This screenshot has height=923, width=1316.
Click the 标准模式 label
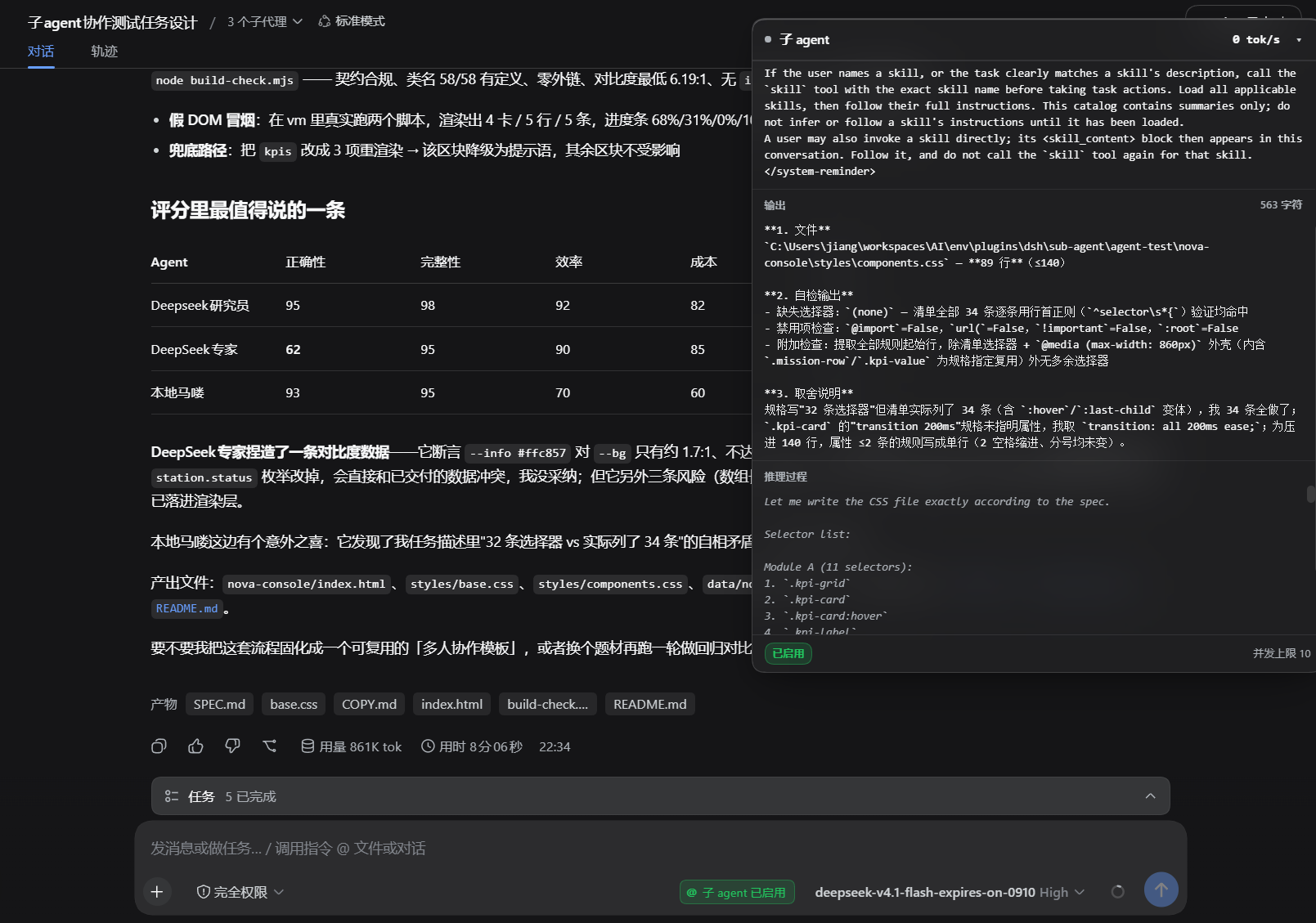point(360,21)
